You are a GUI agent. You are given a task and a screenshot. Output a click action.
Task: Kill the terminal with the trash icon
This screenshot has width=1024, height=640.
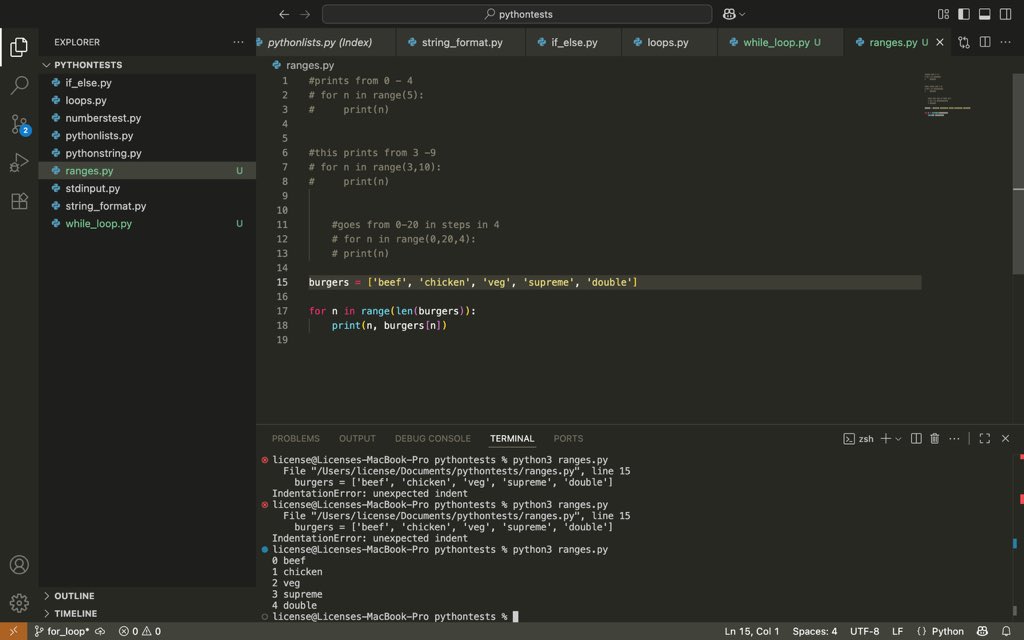pyautogui.click(x=935, y=438)
